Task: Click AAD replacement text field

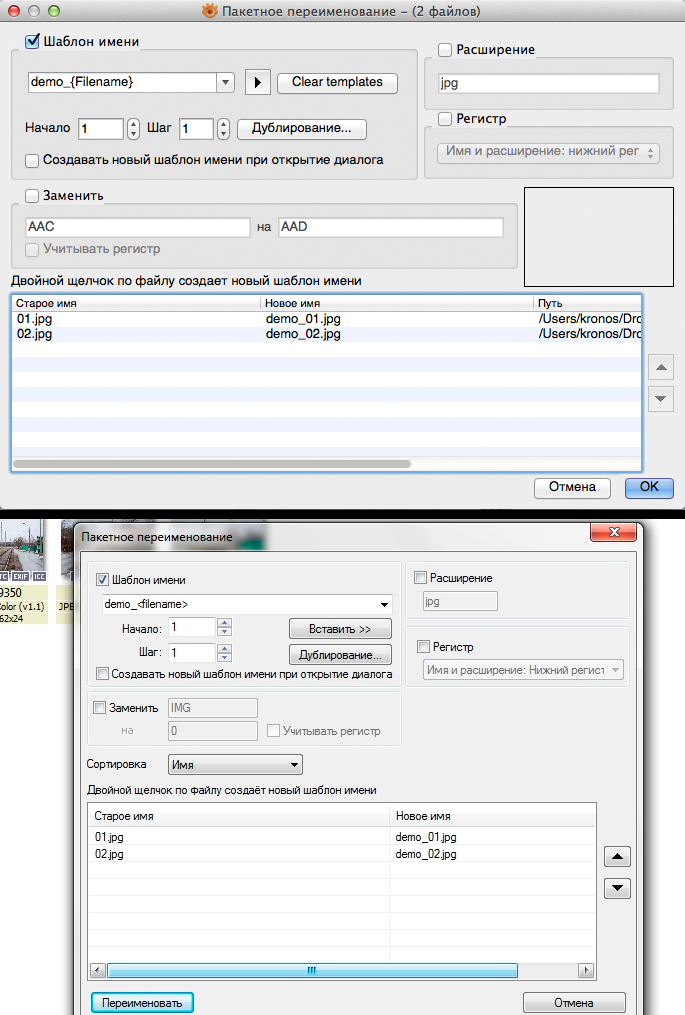Action: click(x=391, y=227)
